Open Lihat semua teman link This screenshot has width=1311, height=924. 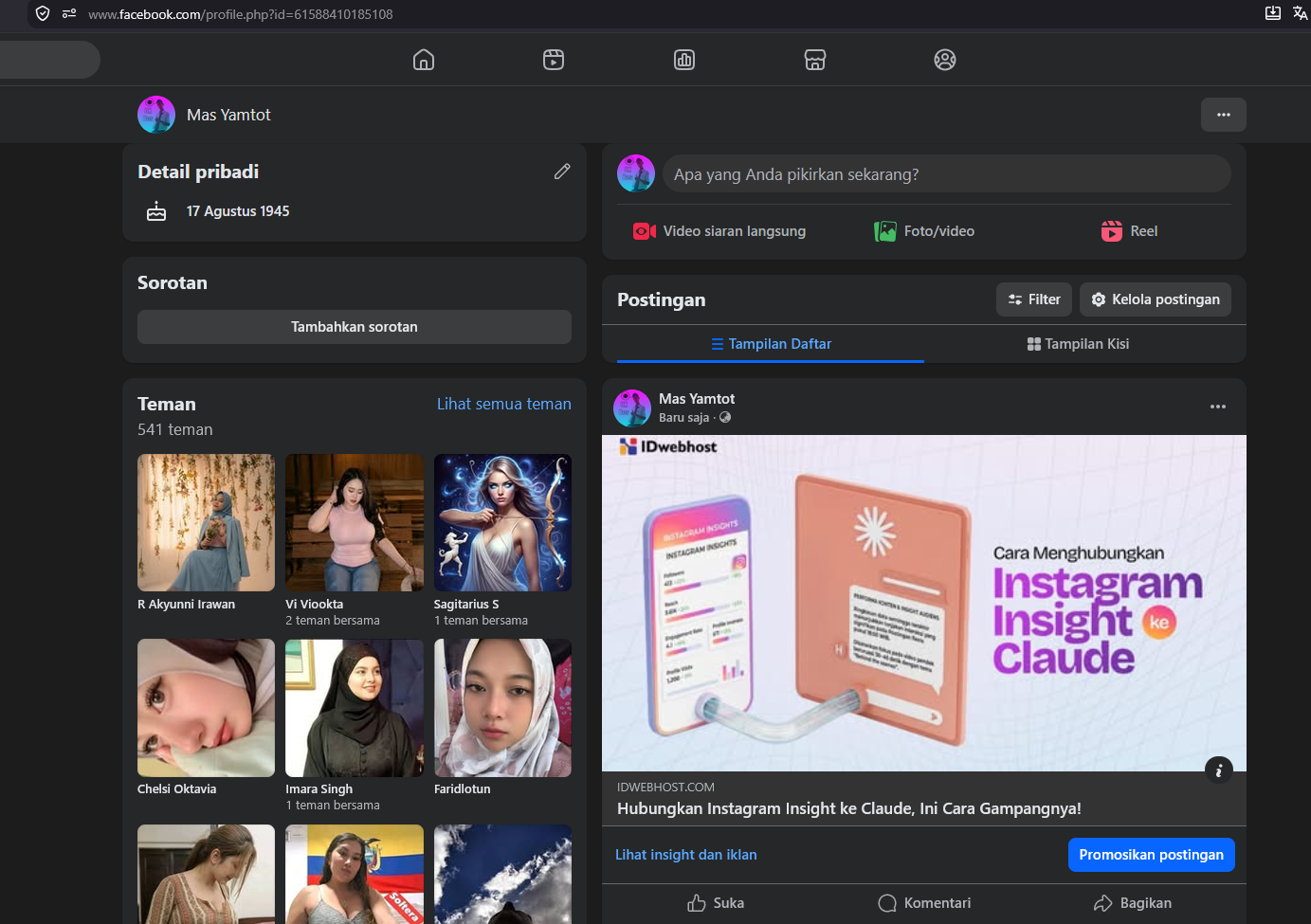[x=504, y=404]
